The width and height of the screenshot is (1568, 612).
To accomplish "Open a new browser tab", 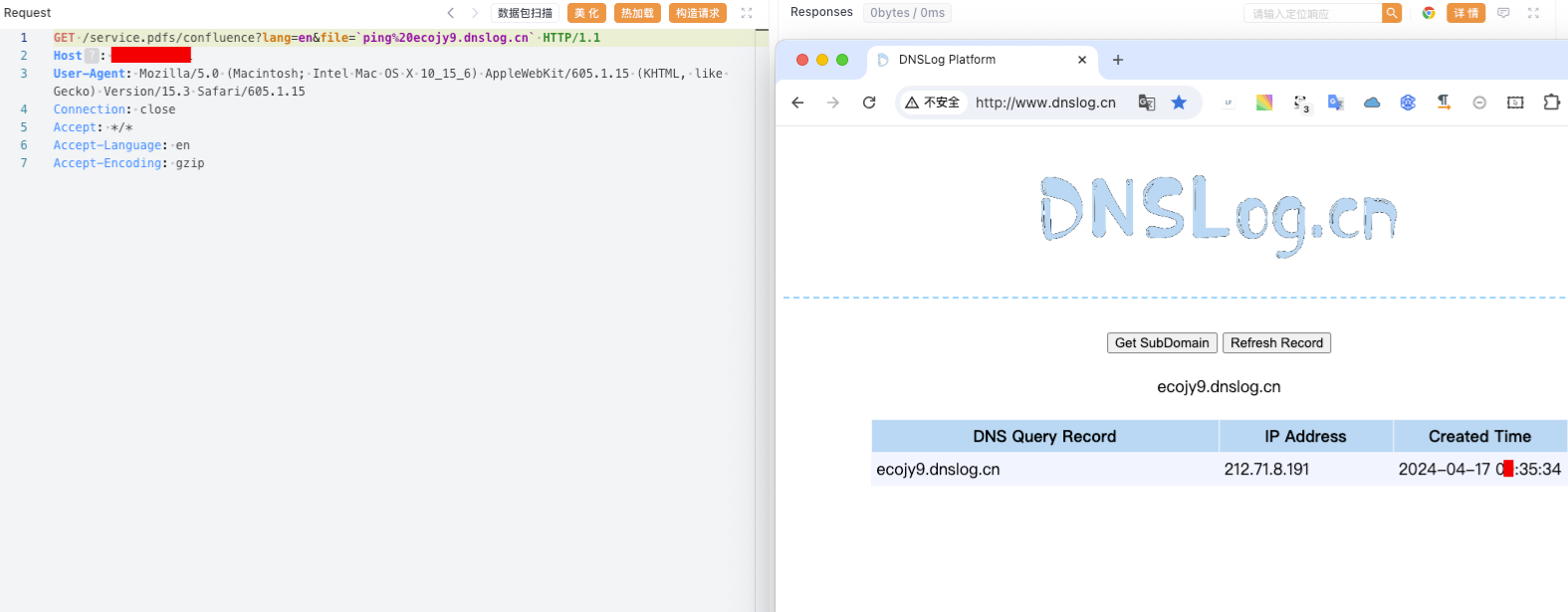I will click(1118, 60).
